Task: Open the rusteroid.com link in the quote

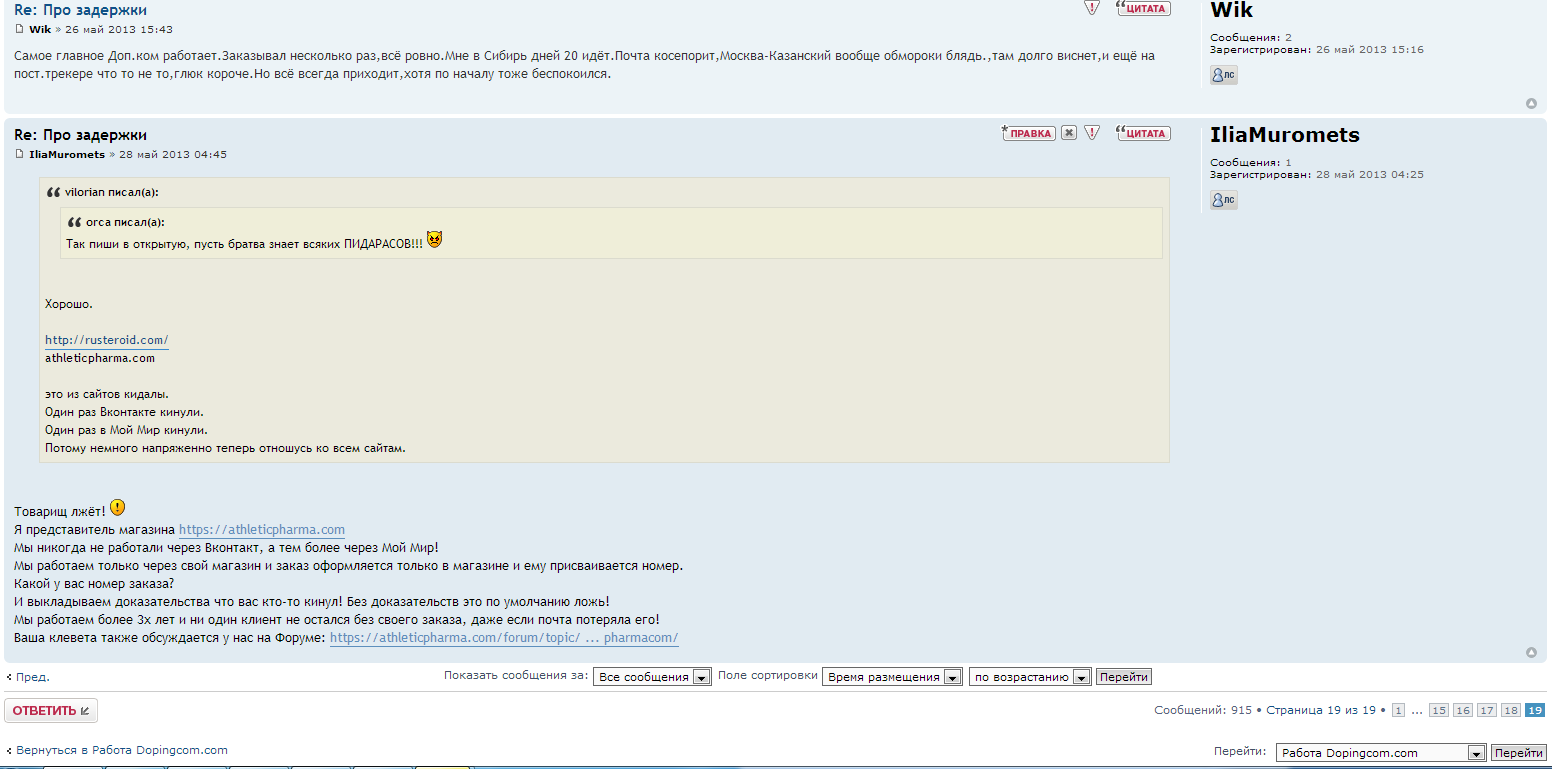Action: [106, 340]
